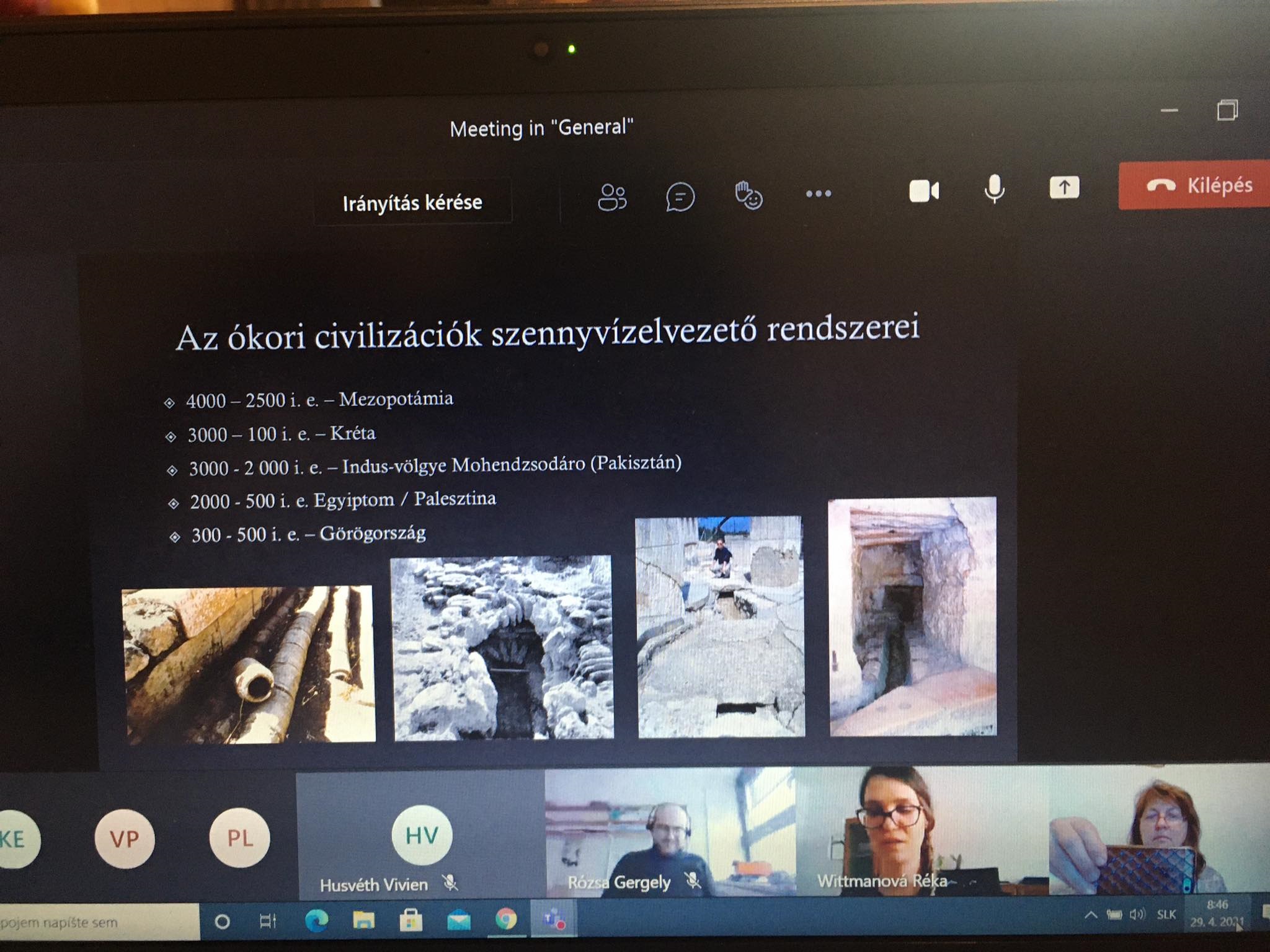Select the PL participant avatar

coord(240,838)
